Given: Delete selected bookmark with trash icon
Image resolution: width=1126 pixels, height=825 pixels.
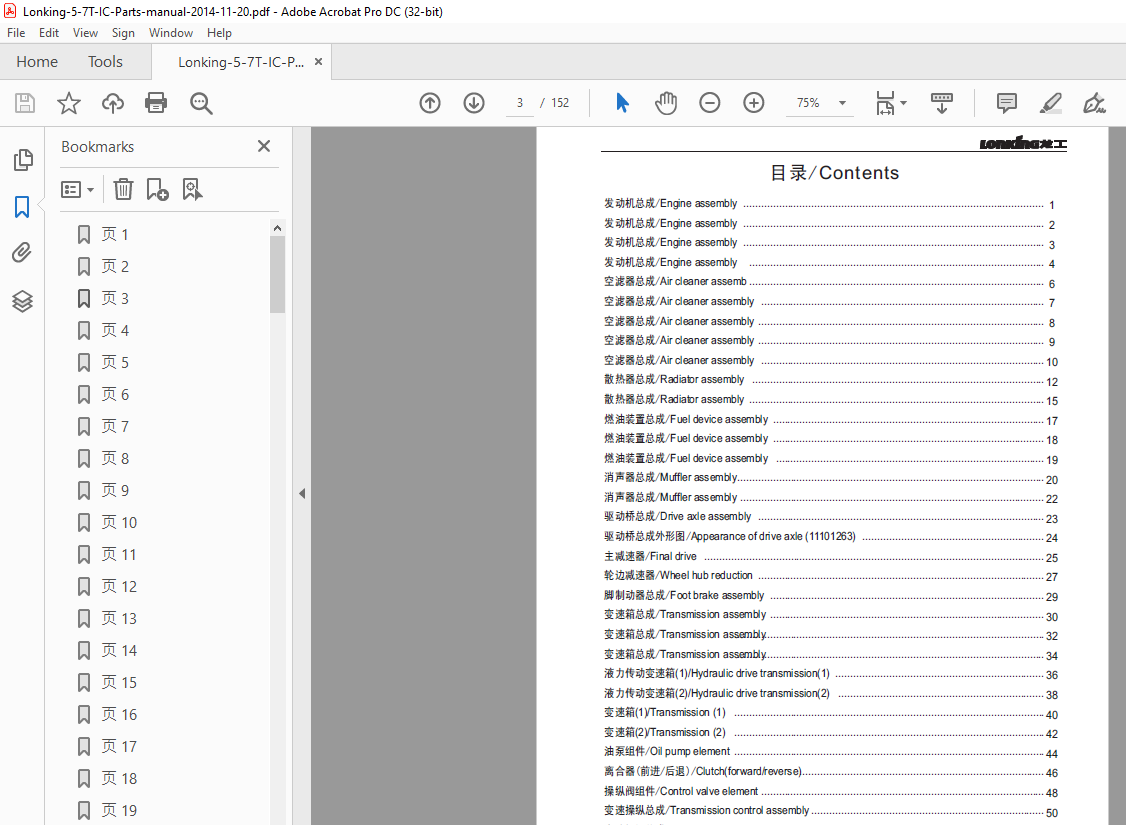Looking at the screenshot, I should (x=124, y=190).
